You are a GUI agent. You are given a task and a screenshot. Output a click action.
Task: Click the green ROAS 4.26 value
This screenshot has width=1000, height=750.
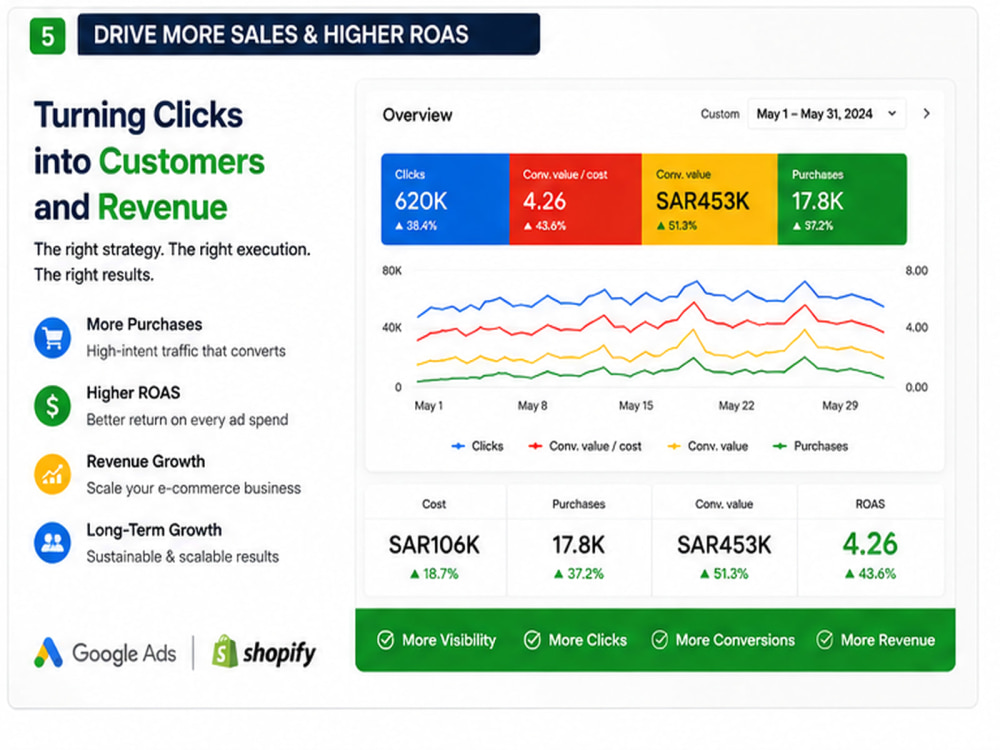pyautogui.click(x=870, y=544)
